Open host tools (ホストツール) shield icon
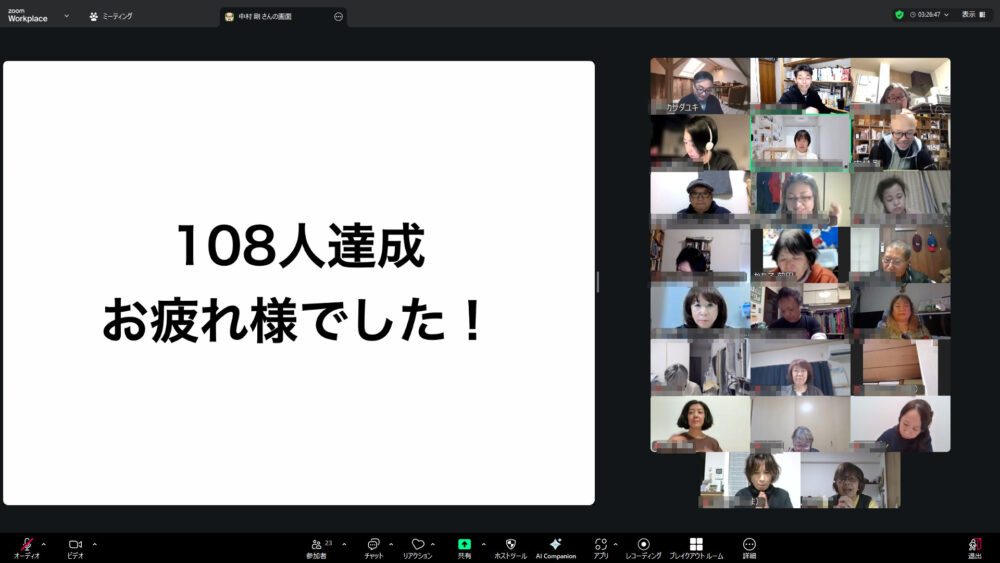The width and height of the screenshot is (1000, 563). [510, 544]
